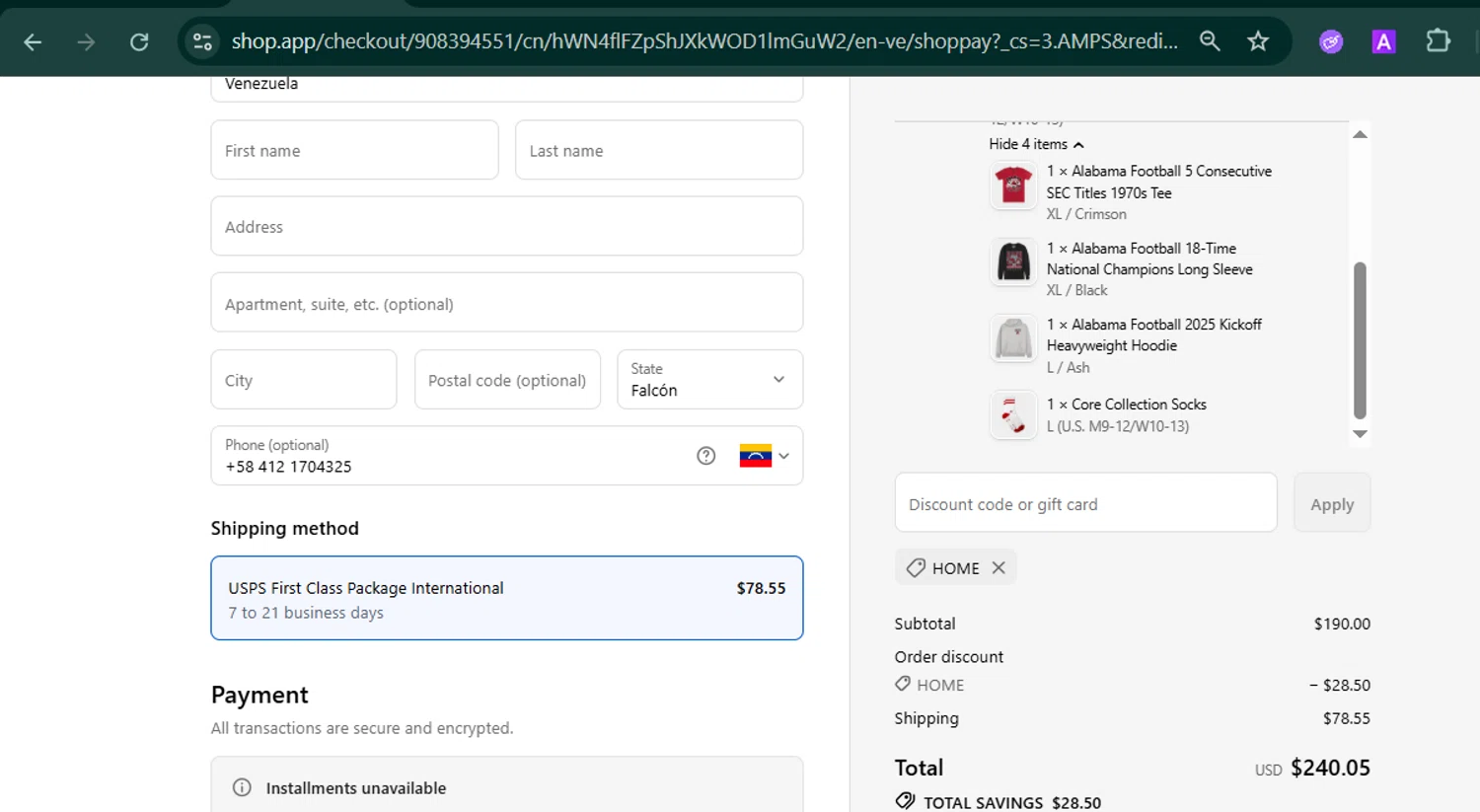Viewport: 1480px width, 812px height.
Task: Open the State dropdown showing Falcón
Action: tap(710, 380)
